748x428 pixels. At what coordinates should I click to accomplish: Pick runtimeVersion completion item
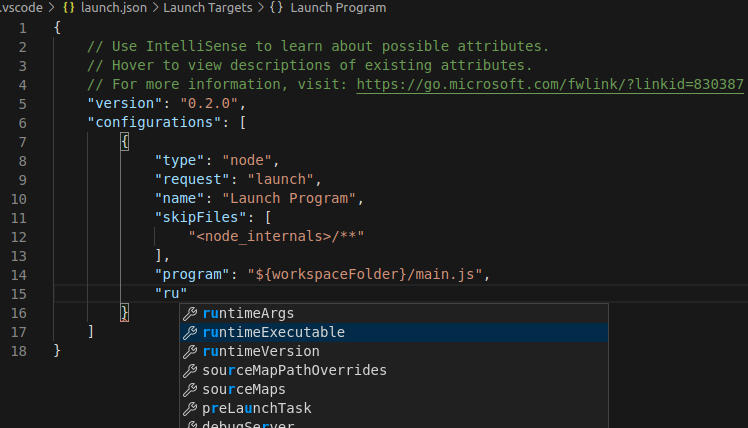coord(394,352)
